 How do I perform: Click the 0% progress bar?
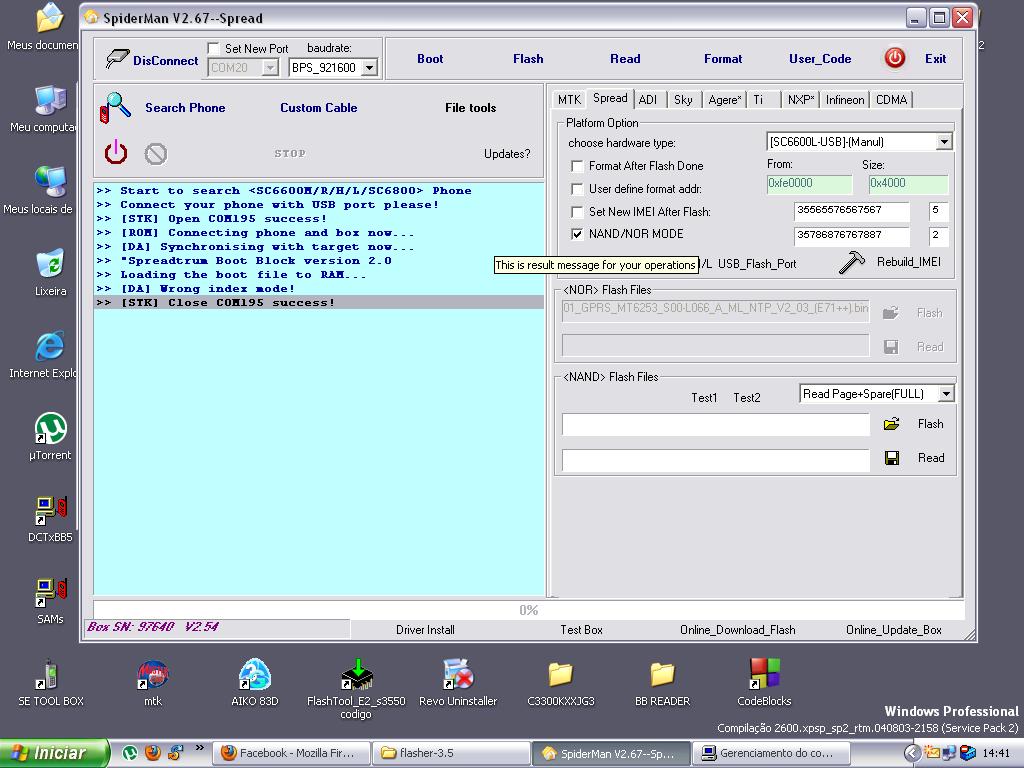[x=529, y=610]
